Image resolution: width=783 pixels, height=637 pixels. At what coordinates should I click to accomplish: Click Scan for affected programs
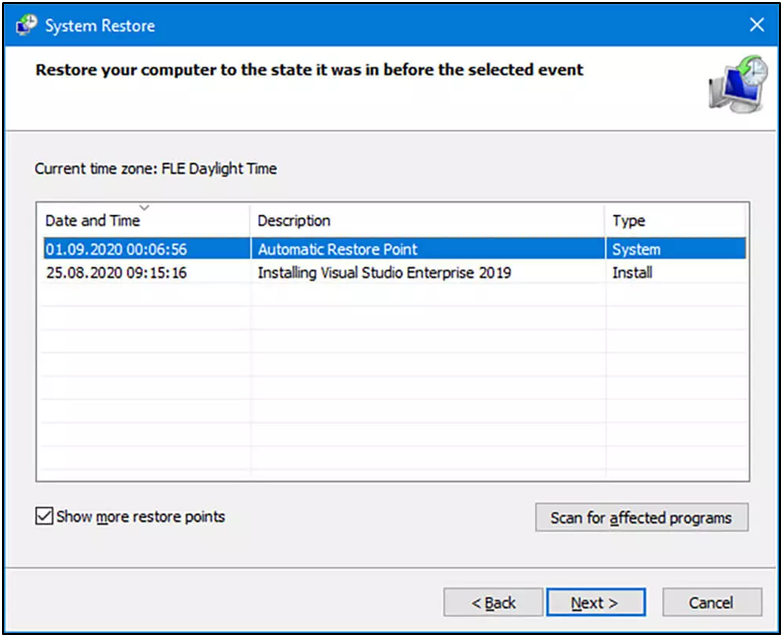(642, 517)
